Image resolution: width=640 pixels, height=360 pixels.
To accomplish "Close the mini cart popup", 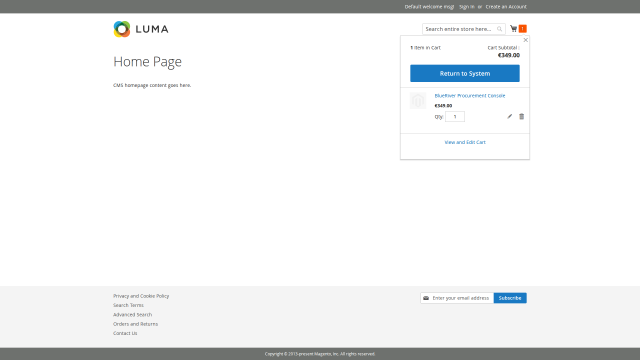I will tap(526, 40).
